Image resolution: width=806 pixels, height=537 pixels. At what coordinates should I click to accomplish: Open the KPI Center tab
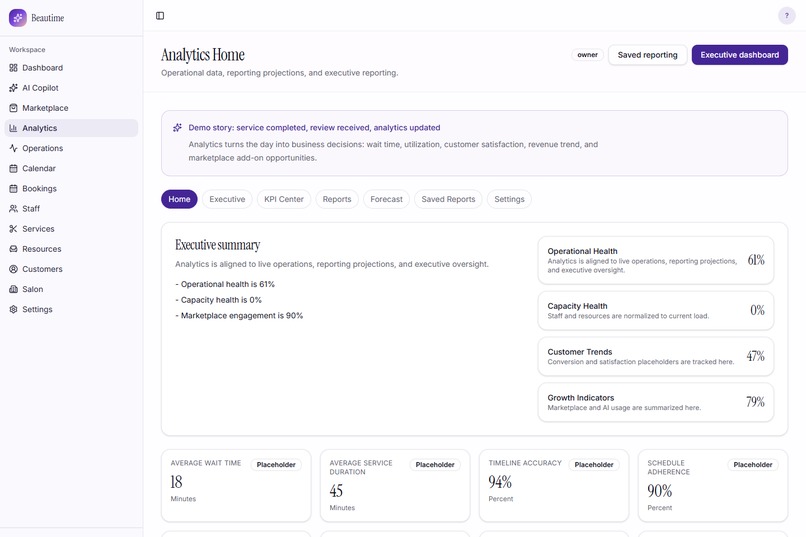284,199
